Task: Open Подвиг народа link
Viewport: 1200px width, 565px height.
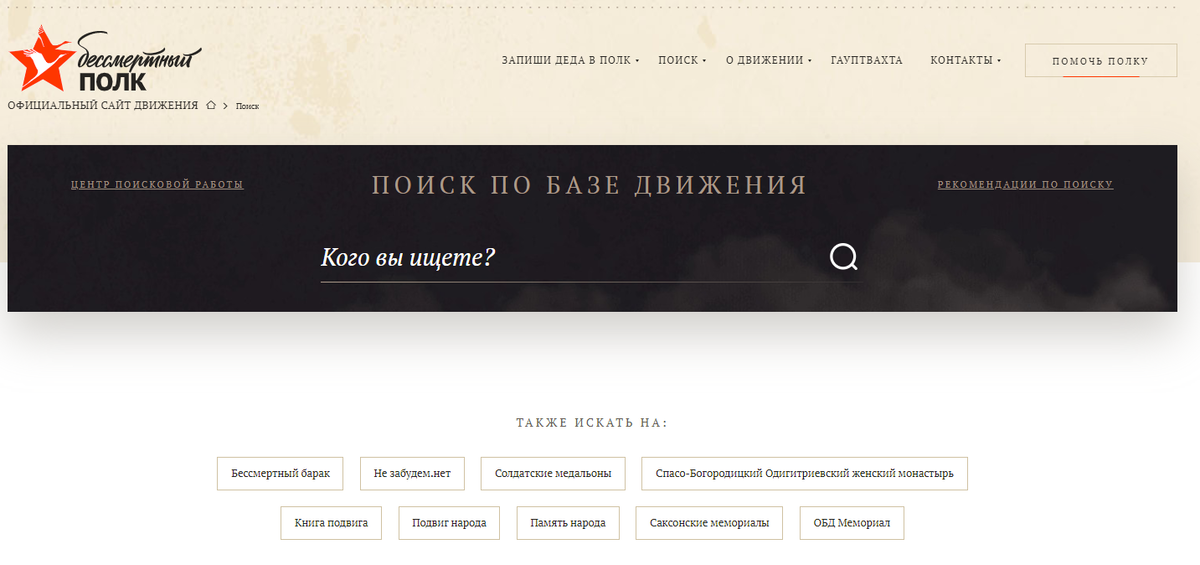Action: click(449, 523)
